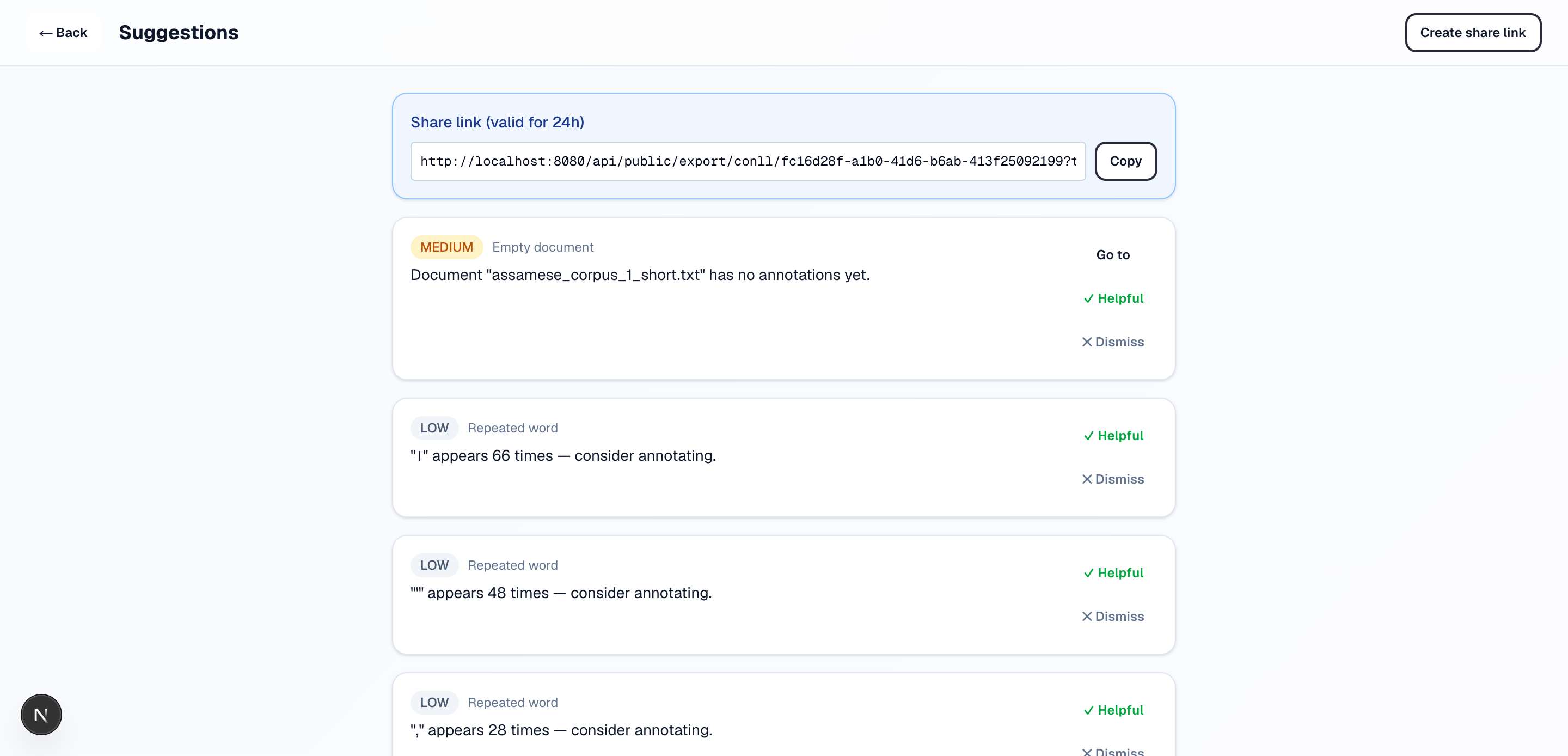The height and width of the screenshot is (756, 1568).
Task: Dismiss the Empty document suggestion
Action: (1113, 342)
